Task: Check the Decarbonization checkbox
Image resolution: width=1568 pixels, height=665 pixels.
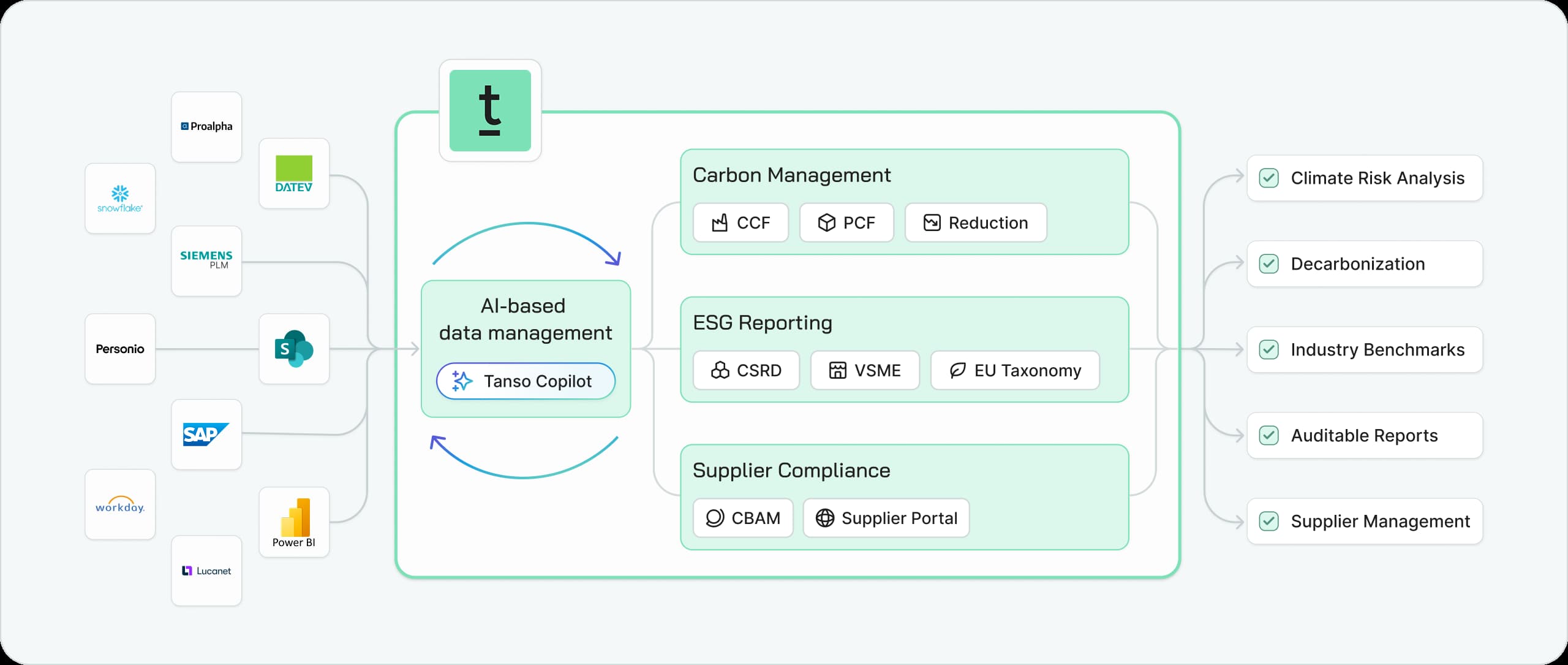Action: 1268,264
